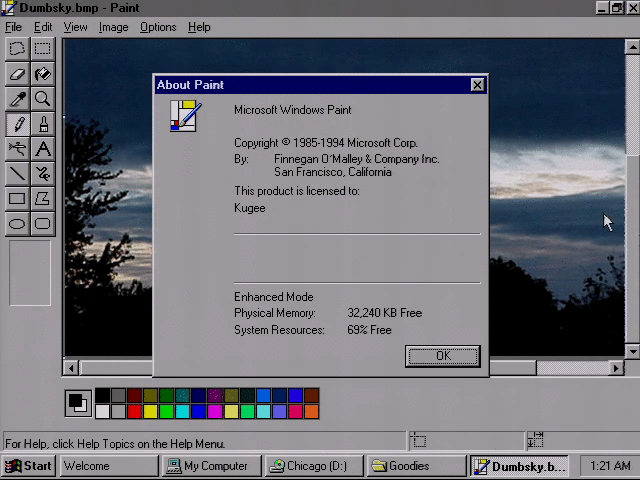Switch to Chicago (D:) taskbar window

(x=314, y=466)
